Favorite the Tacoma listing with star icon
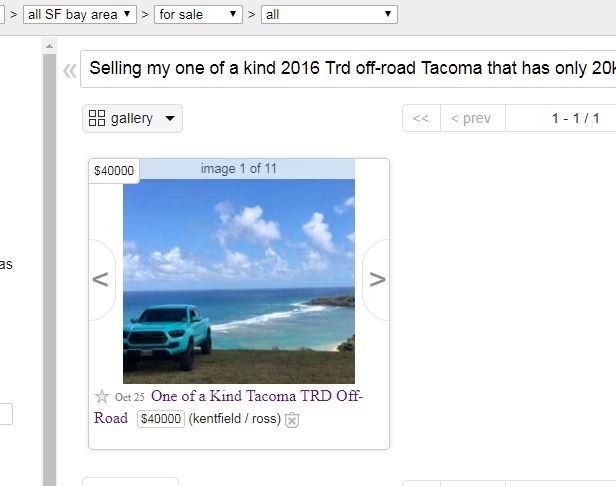Screen dimensions: 616x486 (102, 396)
